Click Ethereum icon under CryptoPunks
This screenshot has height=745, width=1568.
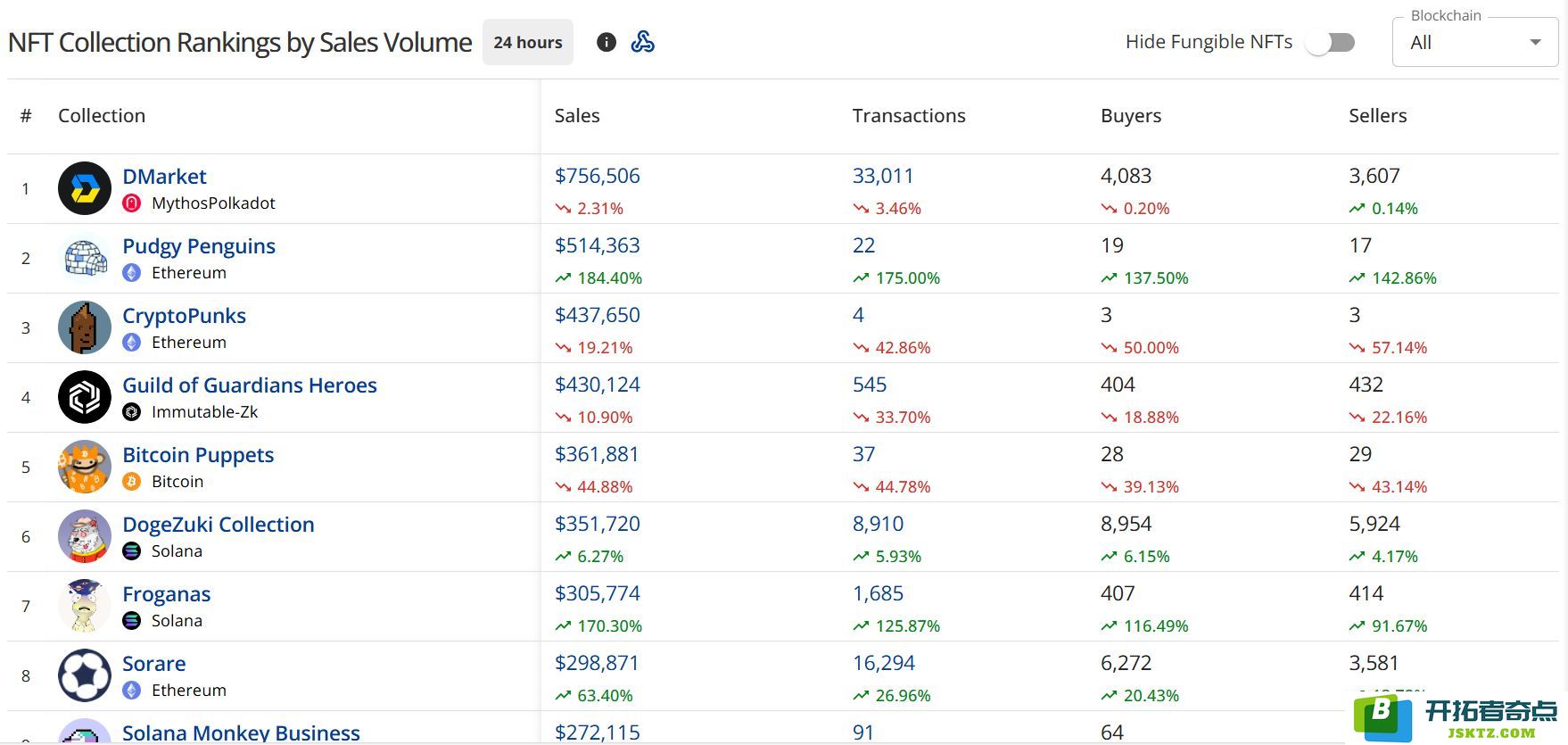coord(132,343)
